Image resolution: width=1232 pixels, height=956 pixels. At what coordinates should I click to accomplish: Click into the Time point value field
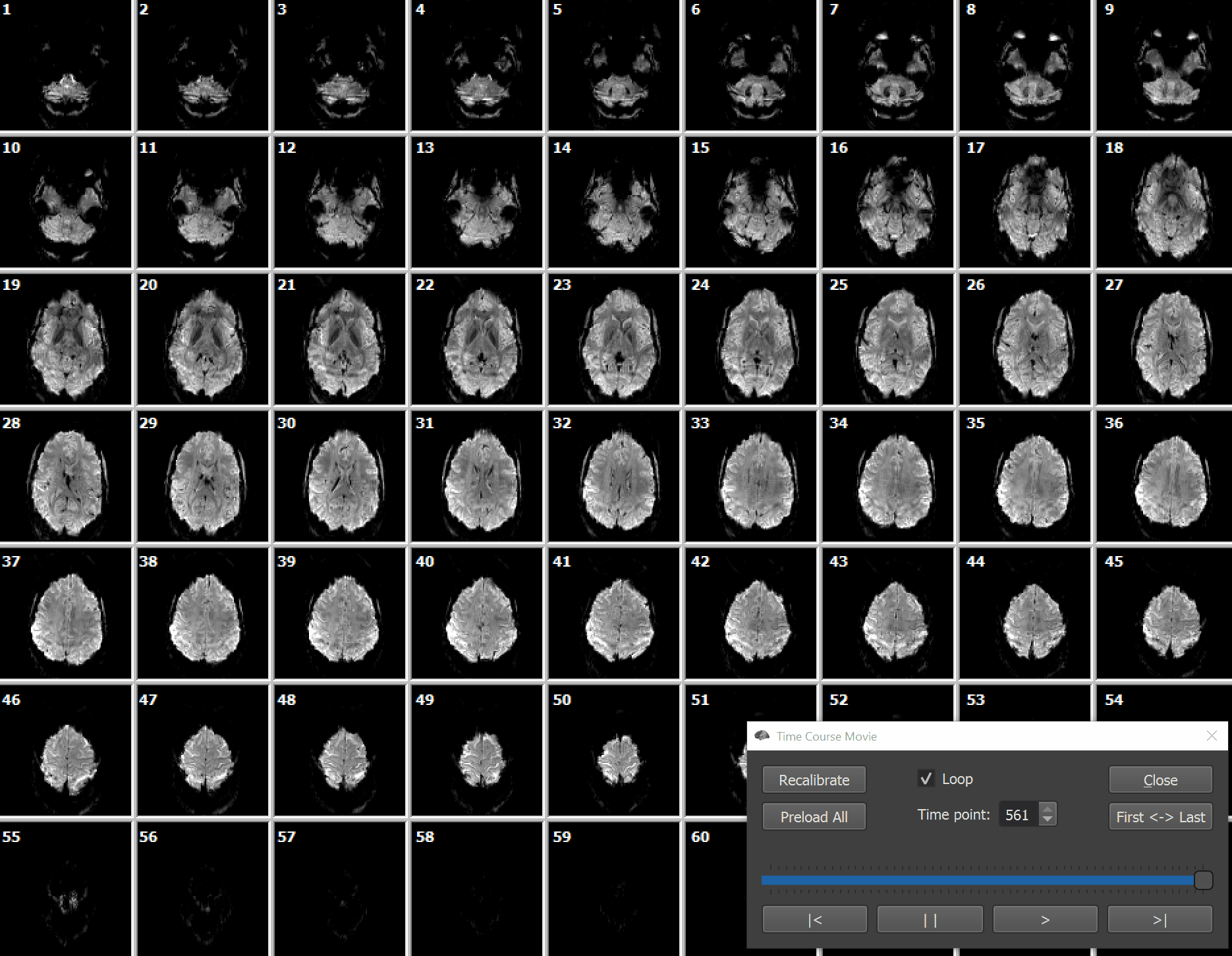click(1019, 814)
